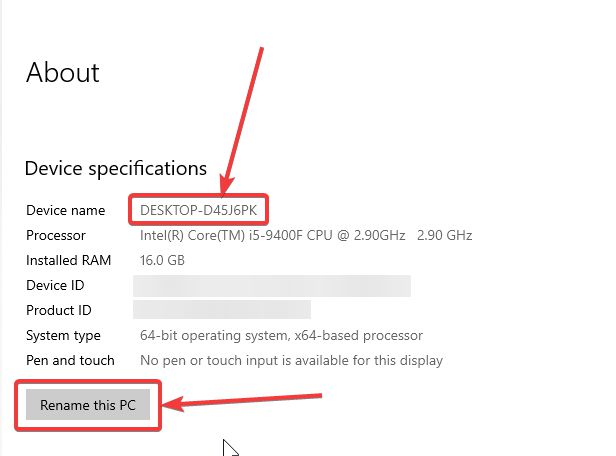The height and width of the screenshot is (456, 616).
Task: Select the DESKTOP-D45J6PK device name text
Action: click(199, 210)
